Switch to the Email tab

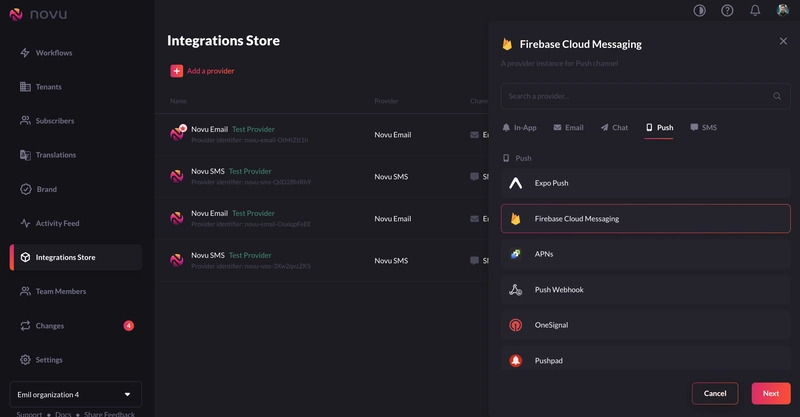click(568, 128)
